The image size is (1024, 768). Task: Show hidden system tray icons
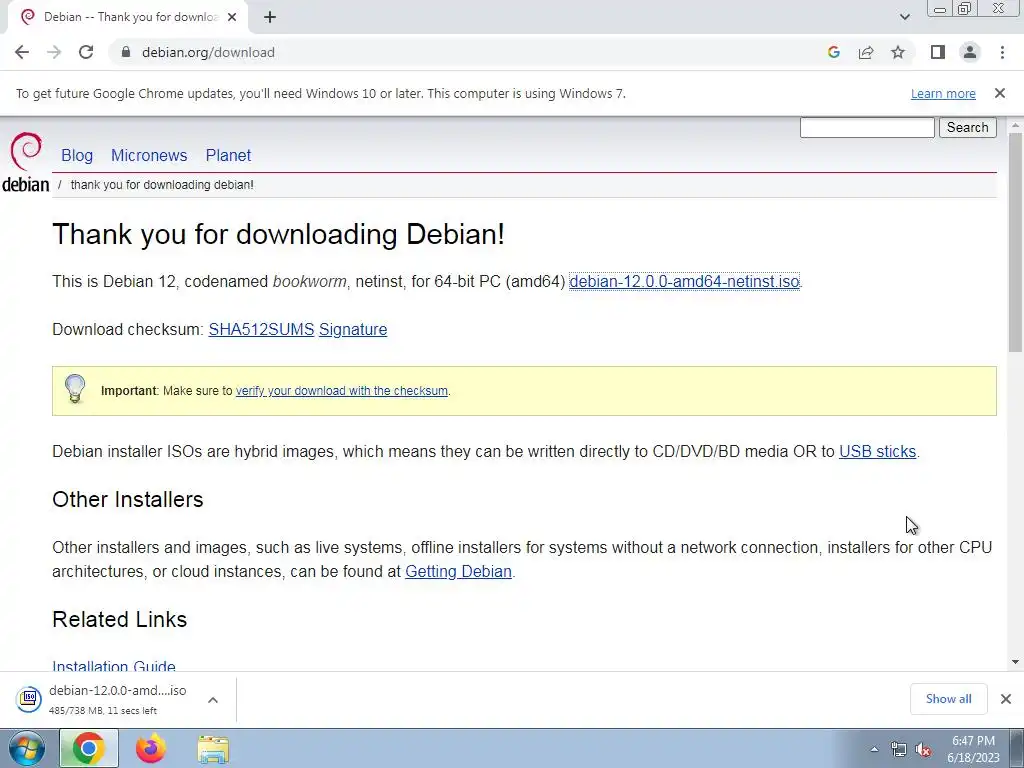click(x=874, y=750)
